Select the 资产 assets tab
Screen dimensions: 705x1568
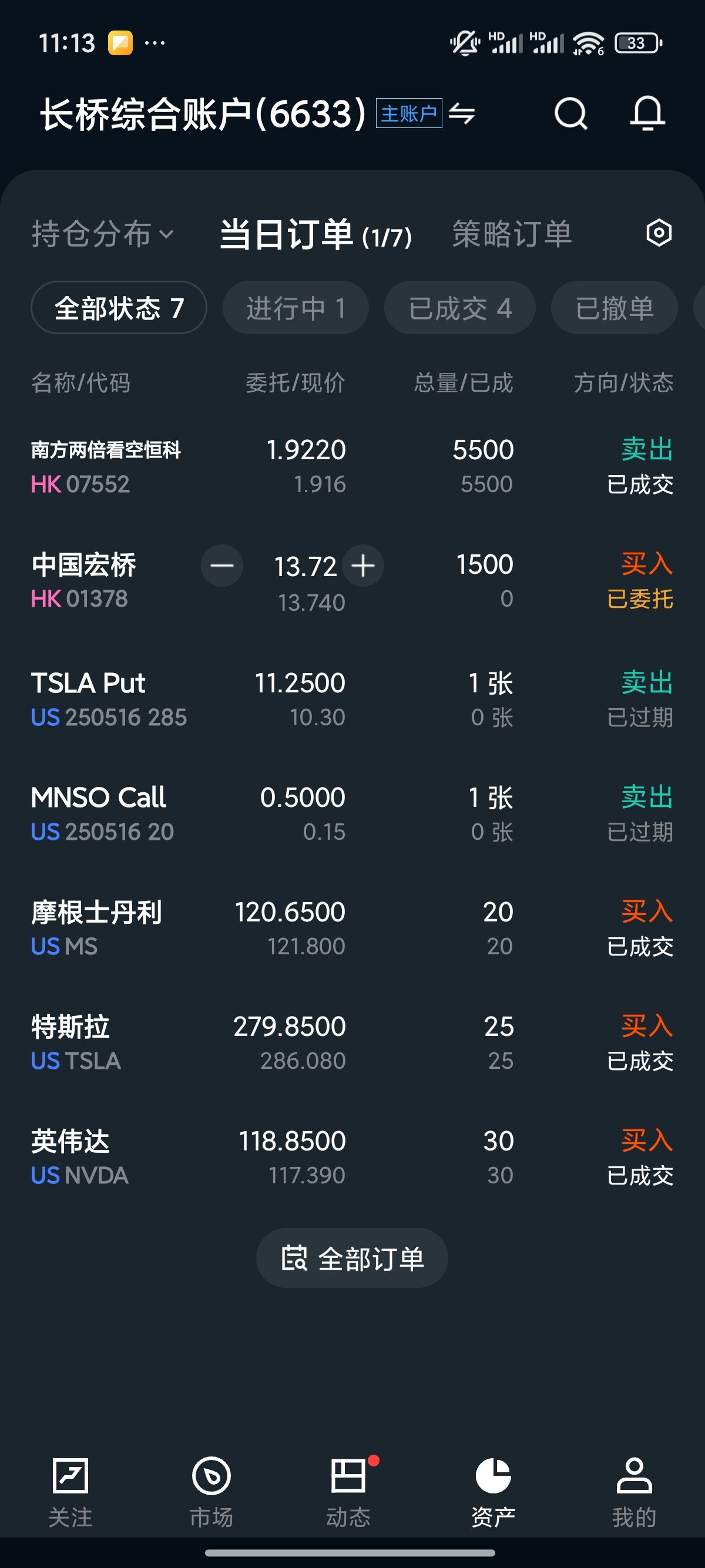[x=493, y=1490]
